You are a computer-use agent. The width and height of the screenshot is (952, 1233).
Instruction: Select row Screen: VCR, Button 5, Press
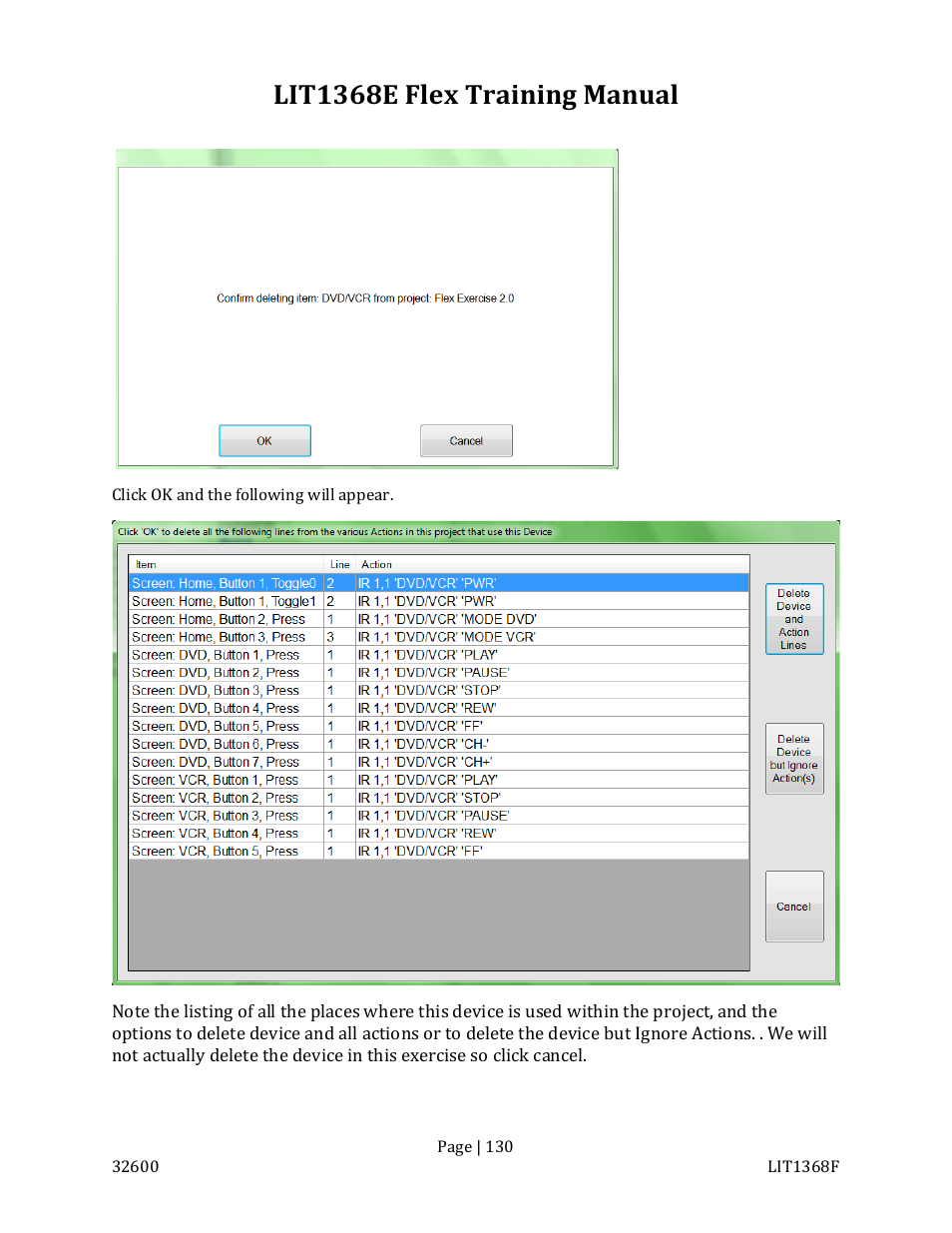pyautogui.click(x=439, y=852)
